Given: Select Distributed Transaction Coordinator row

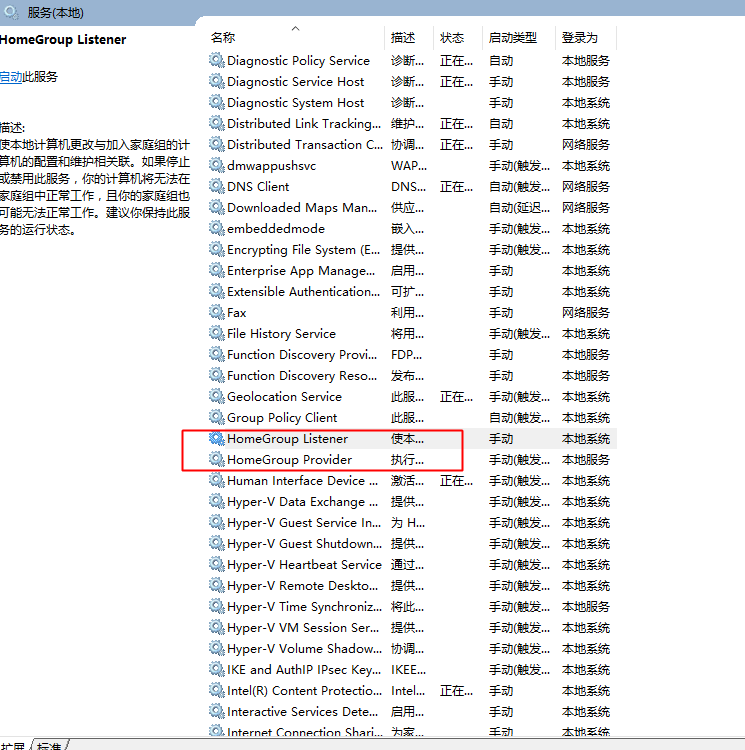Looking at the screenshot, I should (x=412, y=144).
